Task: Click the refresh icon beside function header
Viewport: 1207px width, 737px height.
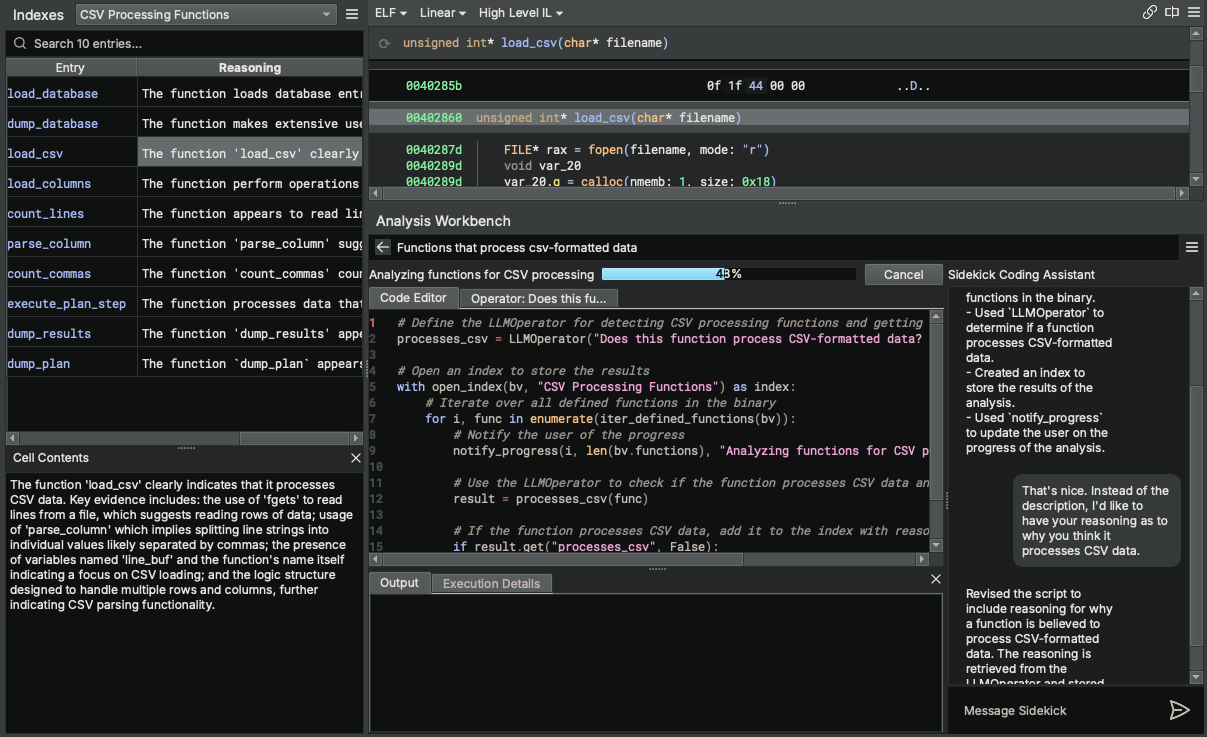Action: click(384, 44)
